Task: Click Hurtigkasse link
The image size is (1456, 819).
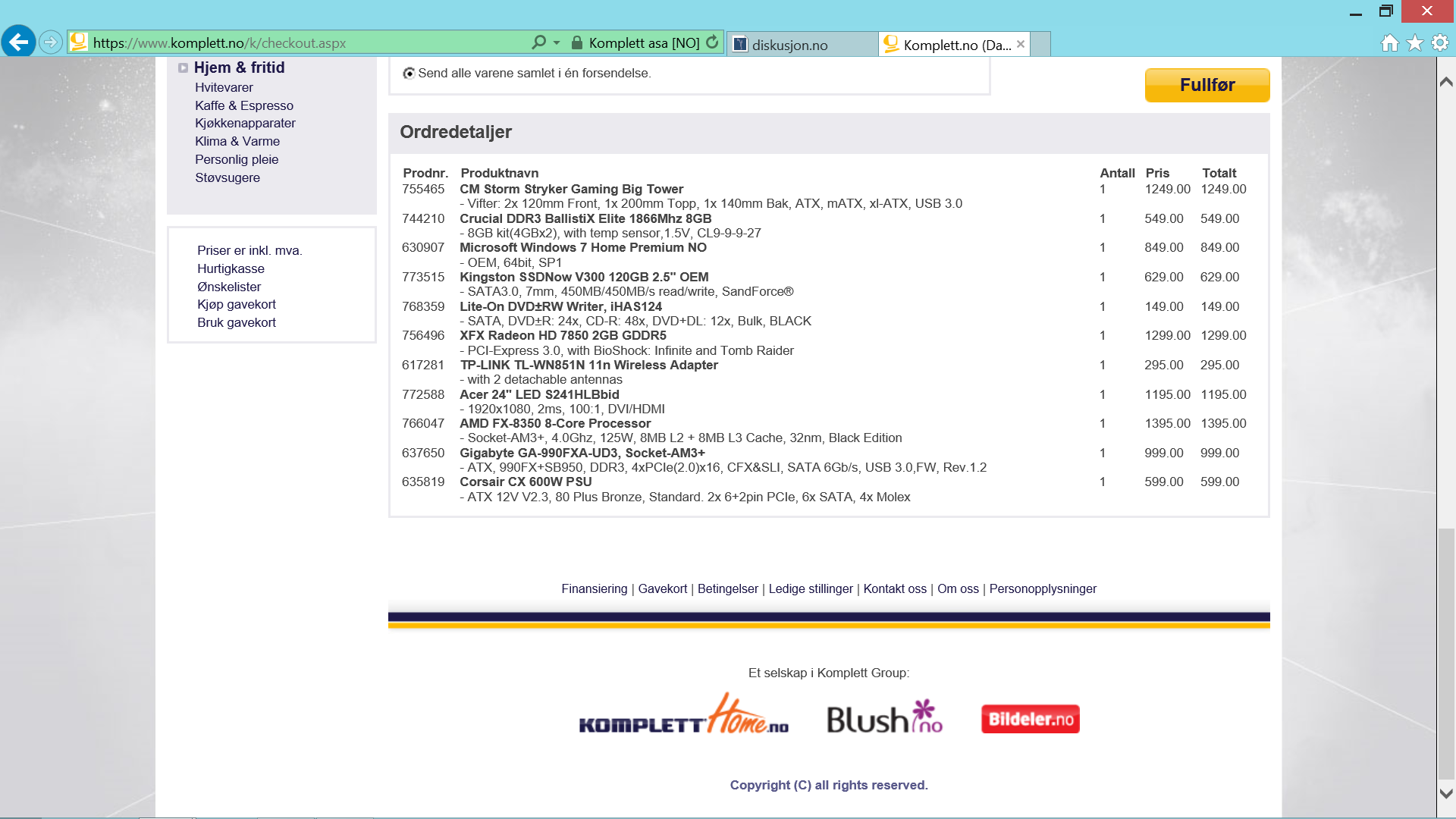Action: click(x=231, y=268)
